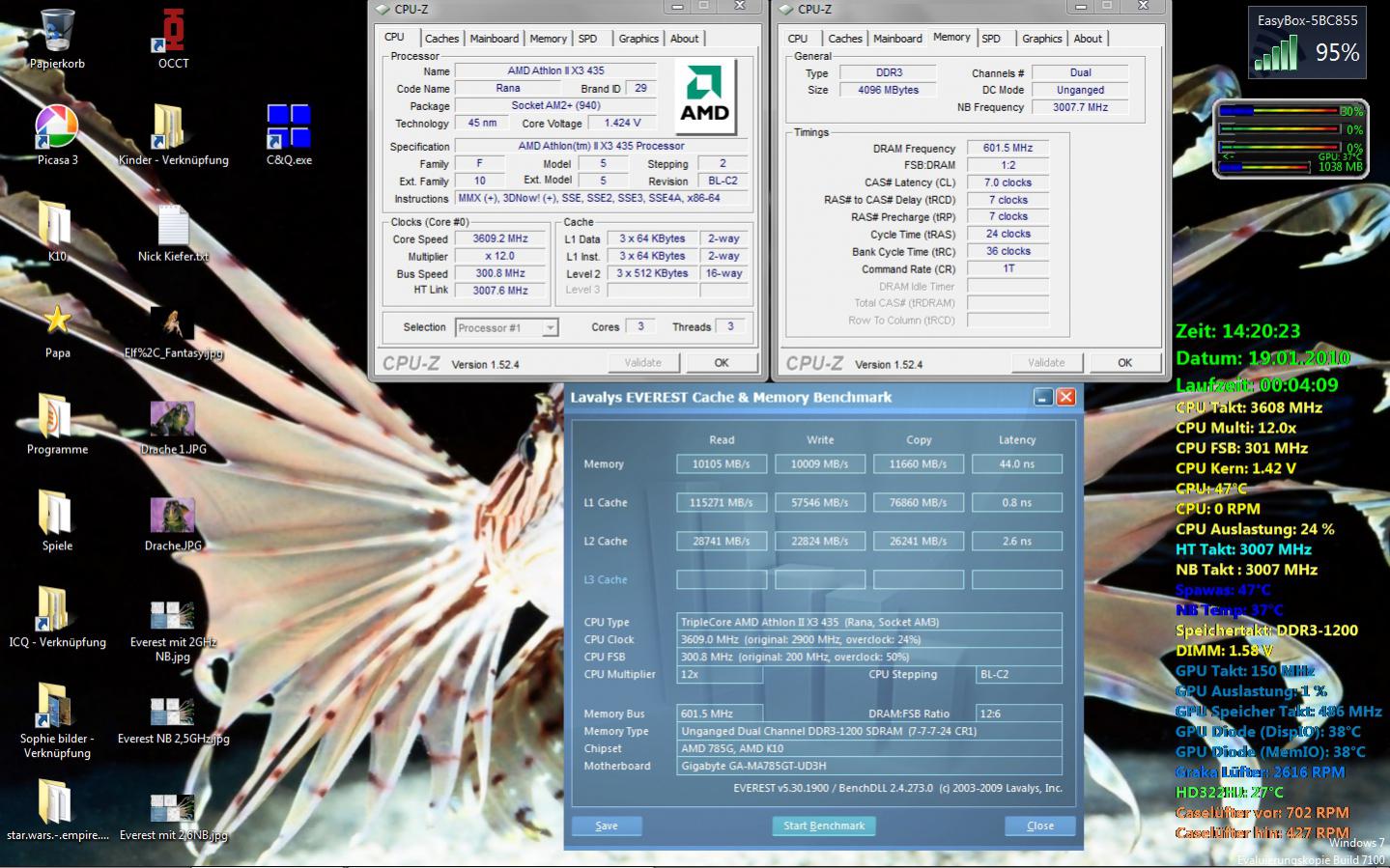Minimize the EVEREST benchmark window

coord(1043,397)
